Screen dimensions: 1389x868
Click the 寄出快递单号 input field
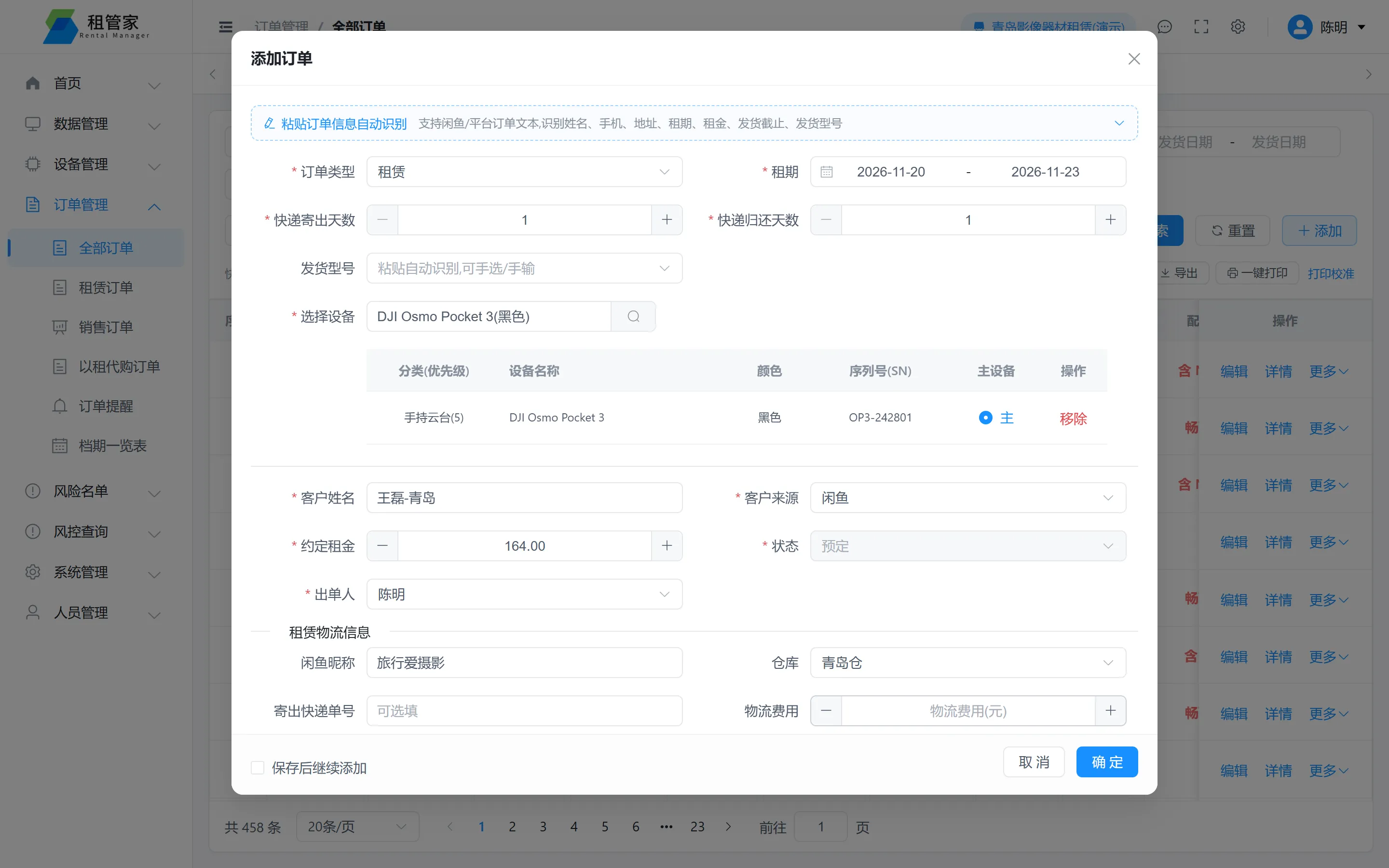click(524, 711)
